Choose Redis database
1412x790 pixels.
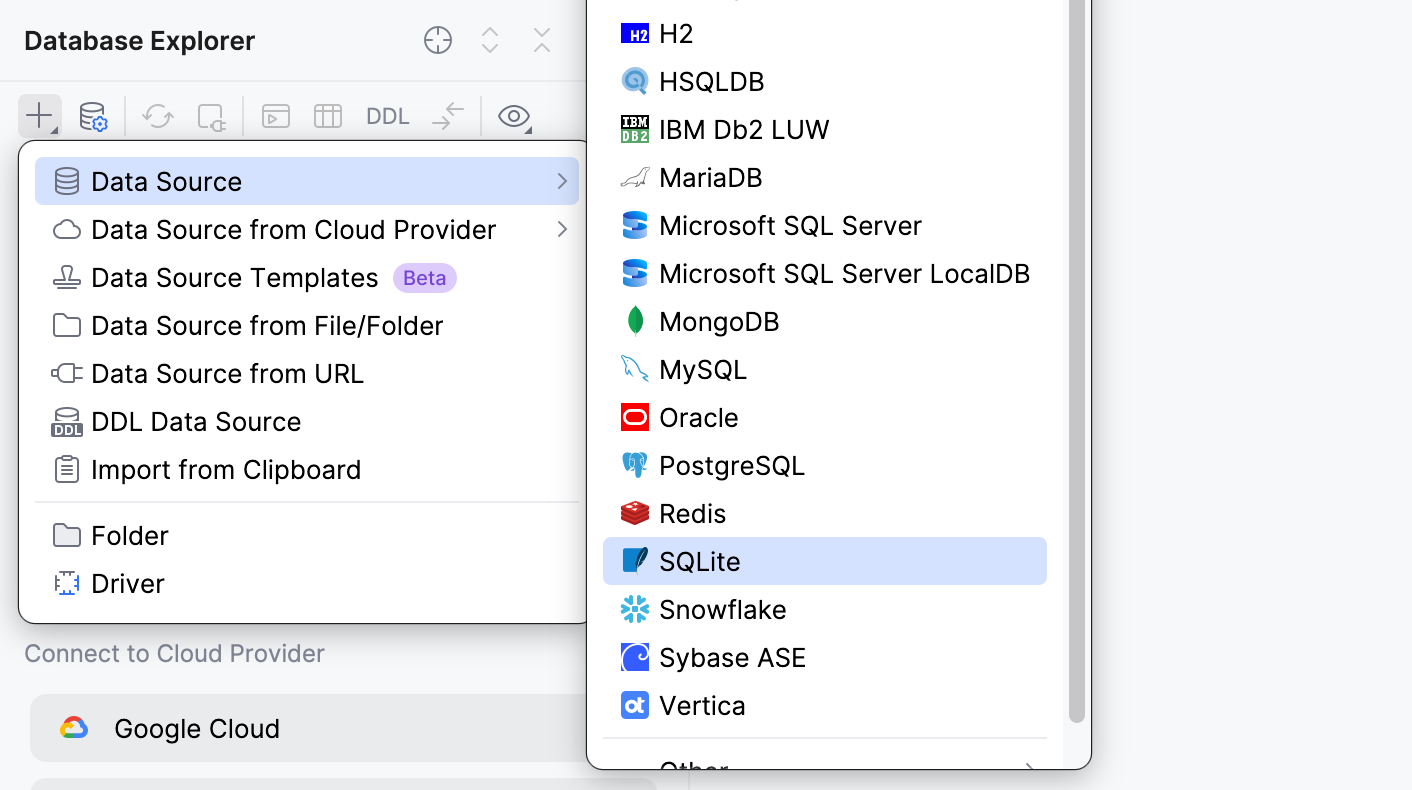(825, 513)
